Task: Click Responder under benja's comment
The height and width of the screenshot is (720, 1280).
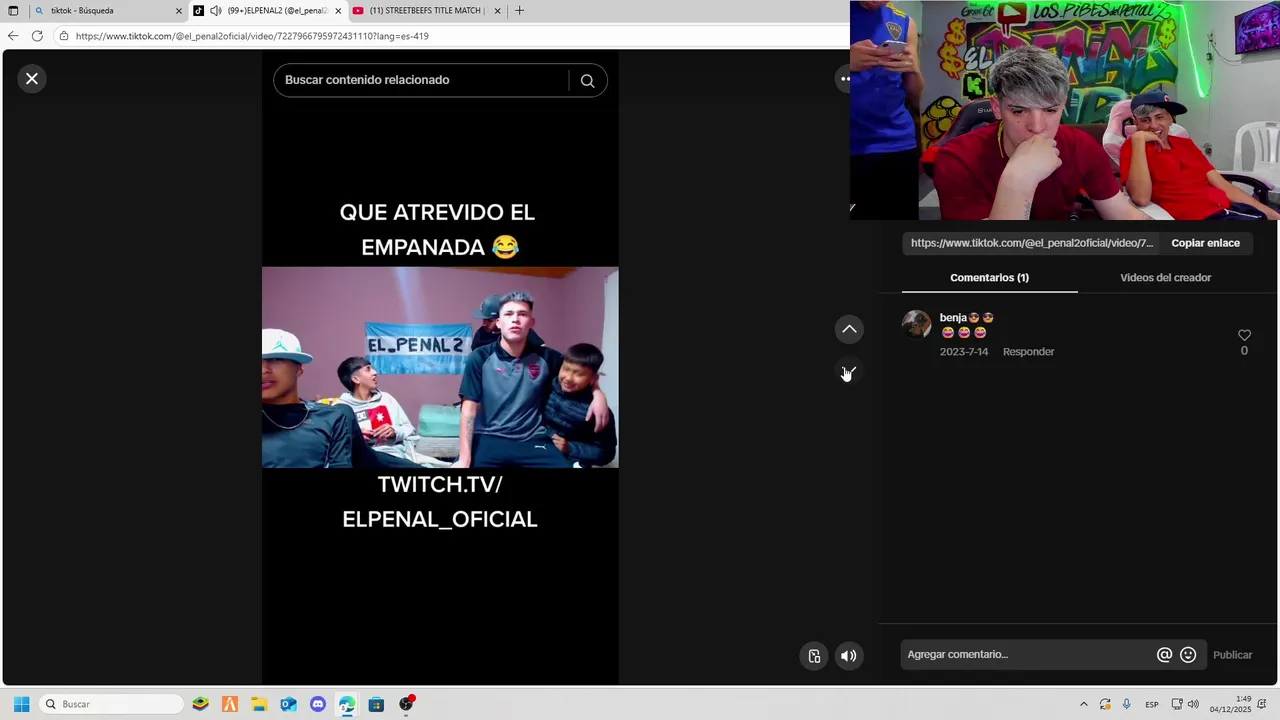Action: [x=1028, y=352]
